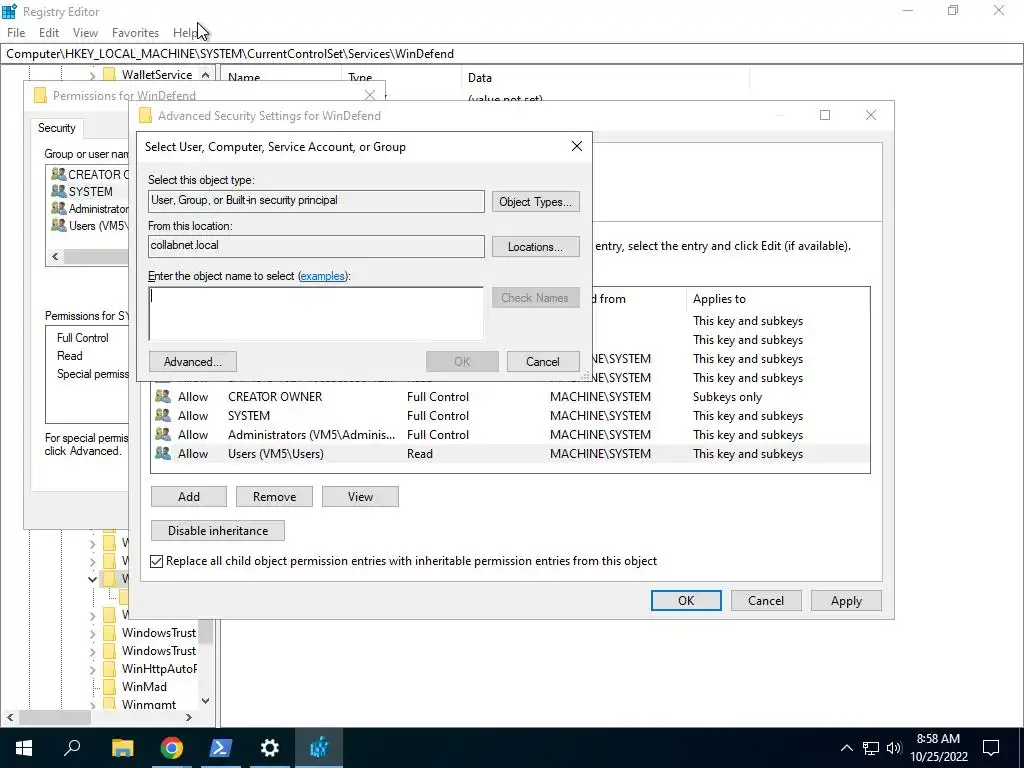Open the Advanced... search options
The width and height of the screenshot is (1024, 768).
(x=193, y=362)
